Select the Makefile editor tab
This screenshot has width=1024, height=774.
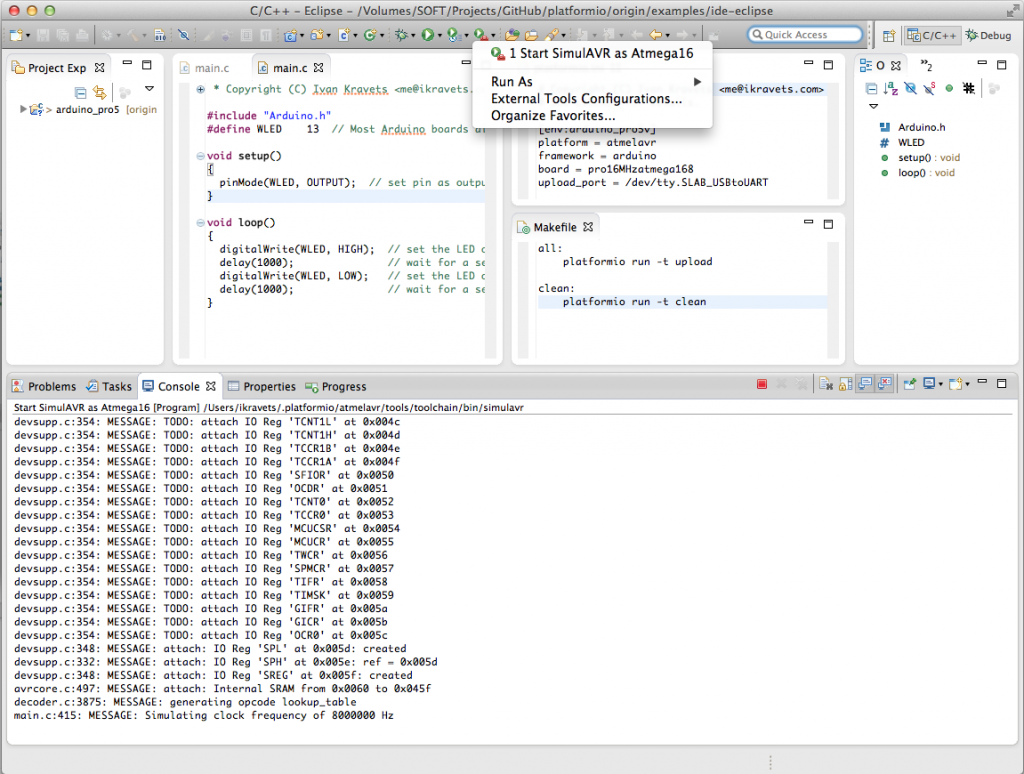[555, 227]
